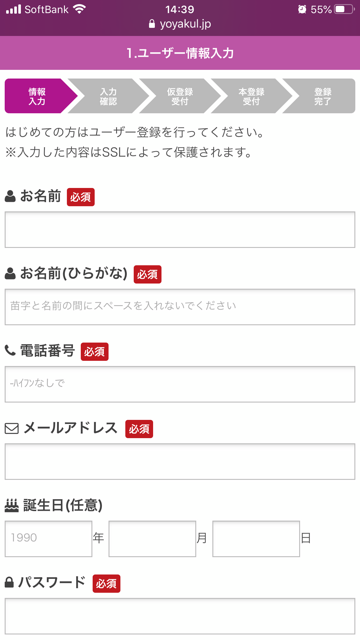Tap the person icon beside お名前(ひらがな)
Screen dimensions: 360x640
[x=10, y=274]
